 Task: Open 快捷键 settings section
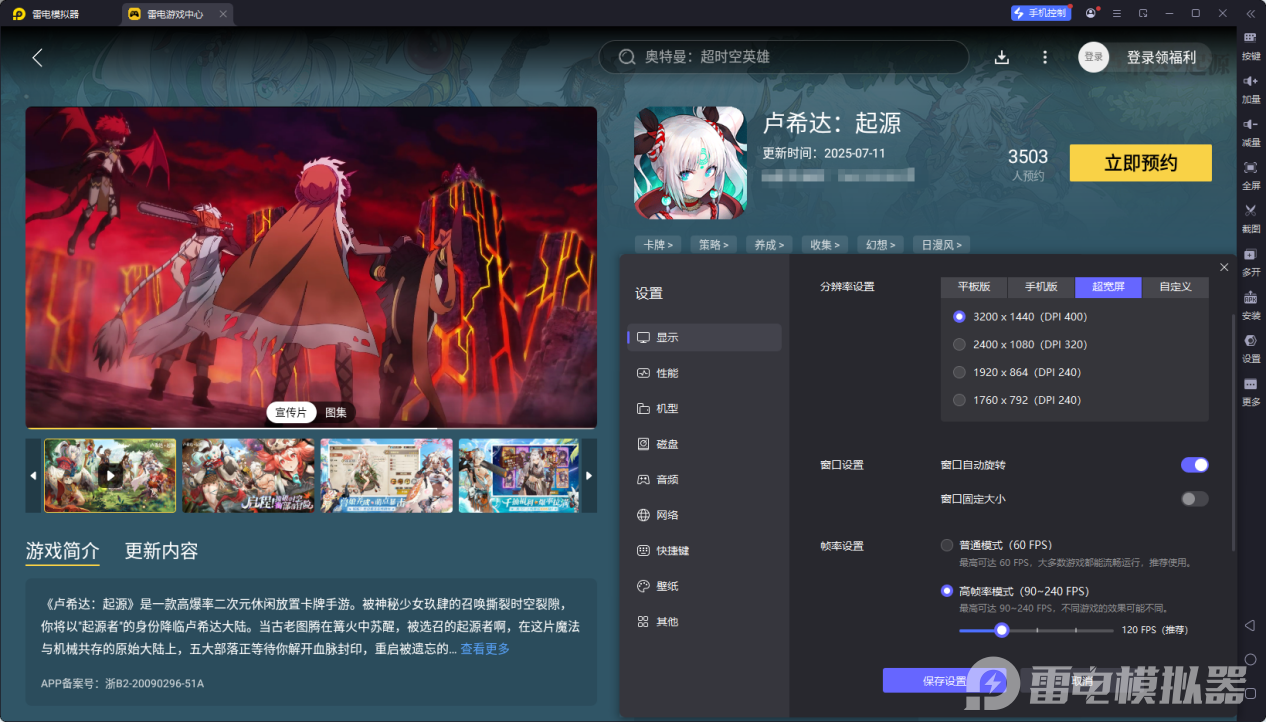click(705, 550)
